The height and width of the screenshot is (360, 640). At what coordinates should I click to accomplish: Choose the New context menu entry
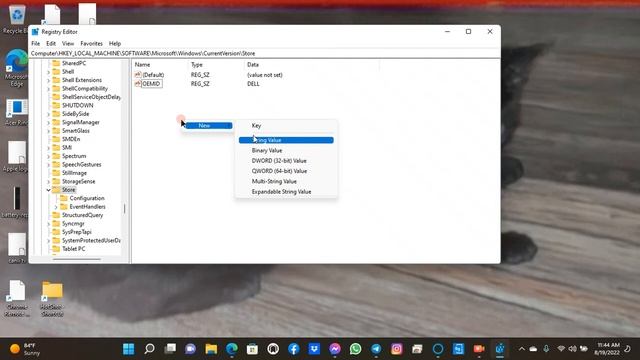[209, 126]
